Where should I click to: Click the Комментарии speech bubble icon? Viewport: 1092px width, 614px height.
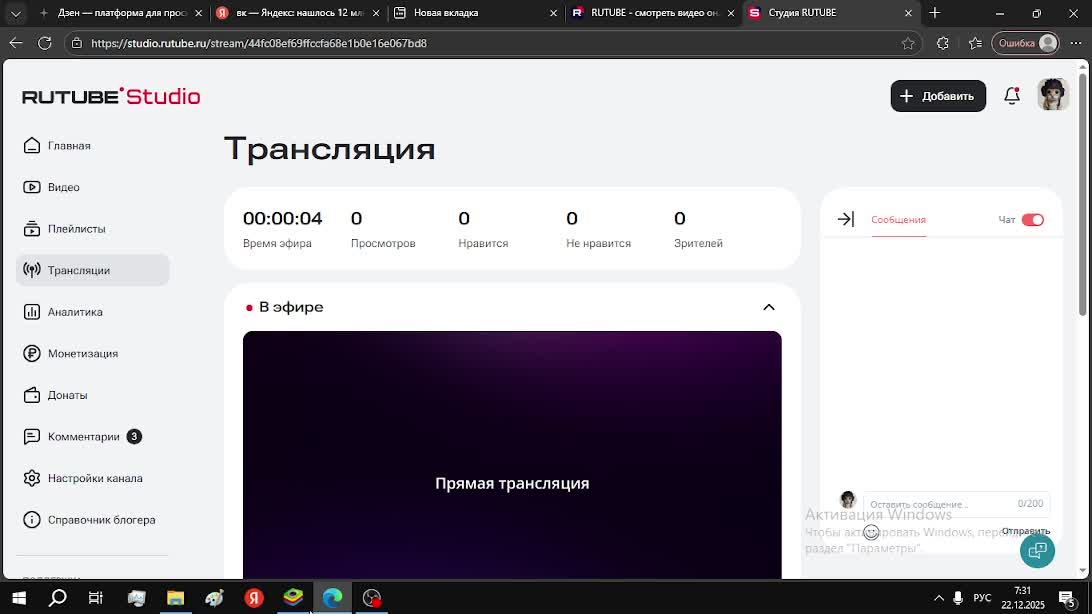coord(32,436)
